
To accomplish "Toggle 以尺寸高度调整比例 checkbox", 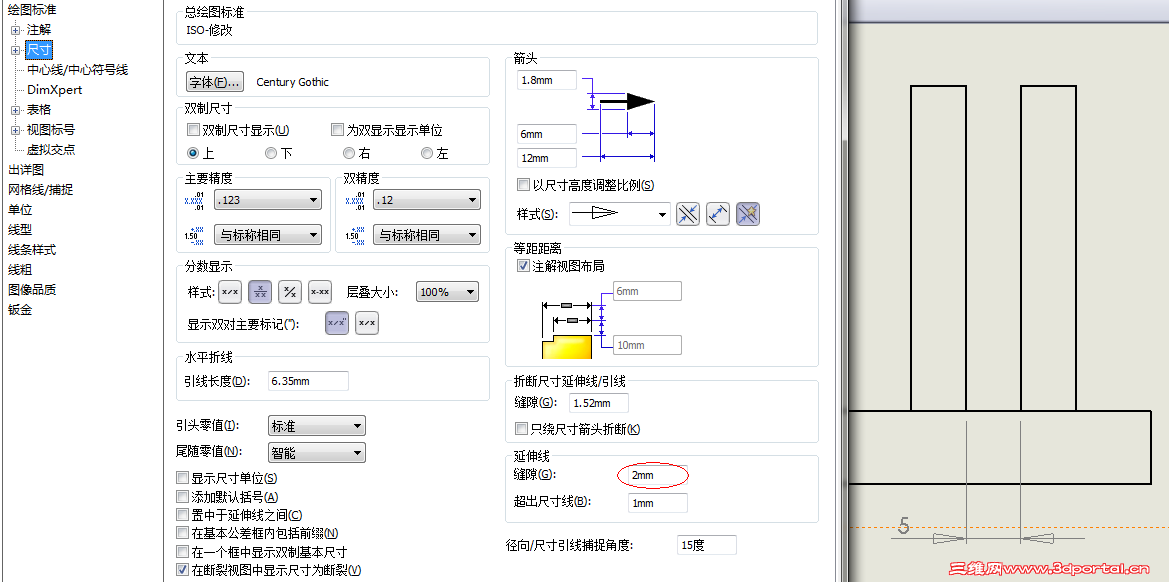I will [x=523, y=185].
